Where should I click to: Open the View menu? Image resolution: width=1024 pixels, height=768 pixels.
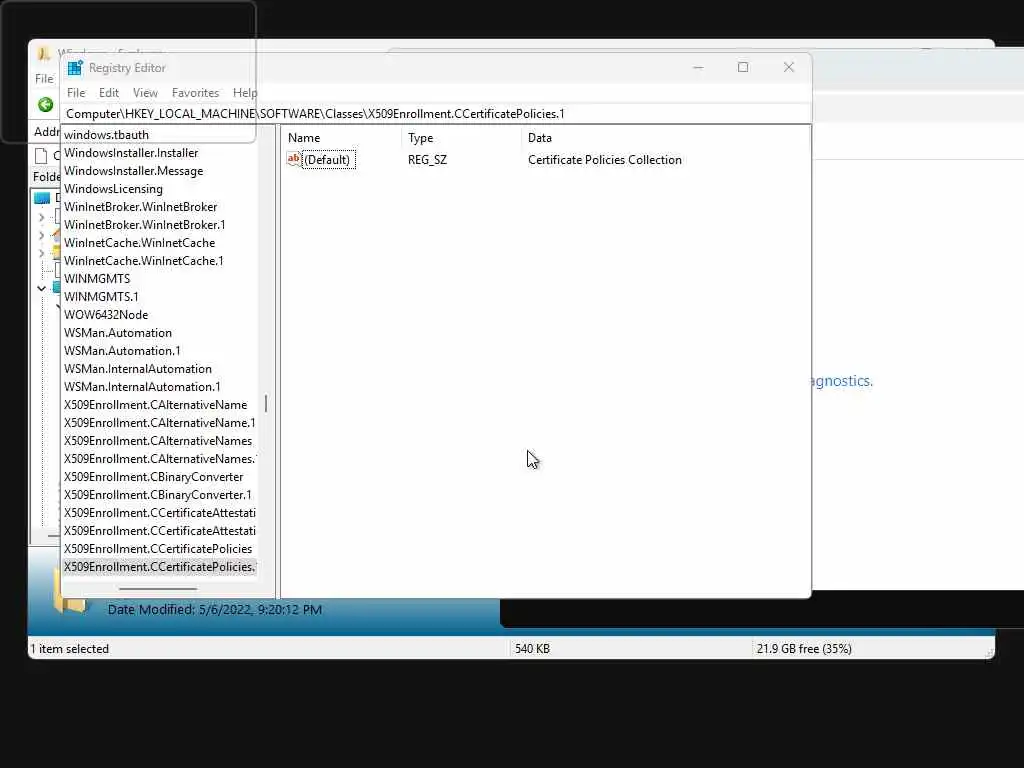coord(145,93)
